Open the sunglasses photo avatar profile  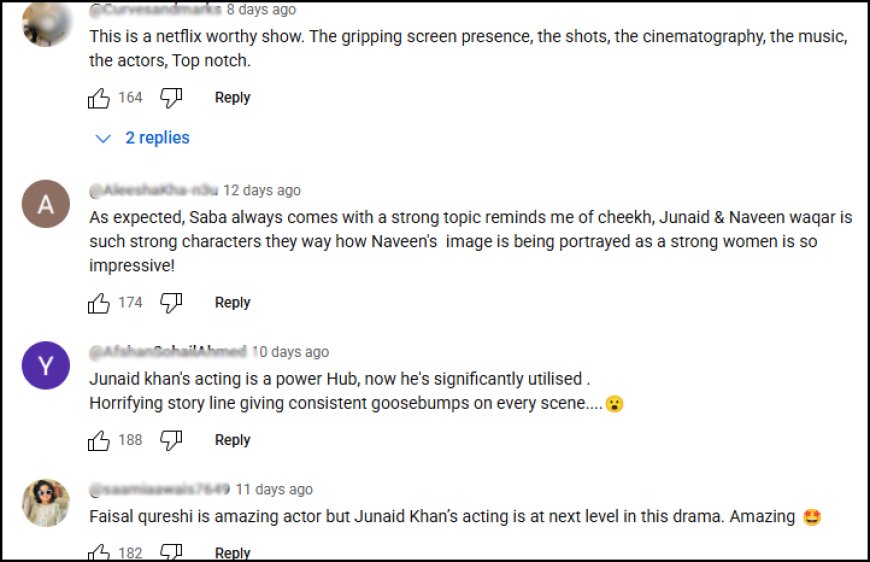(46, 503)
